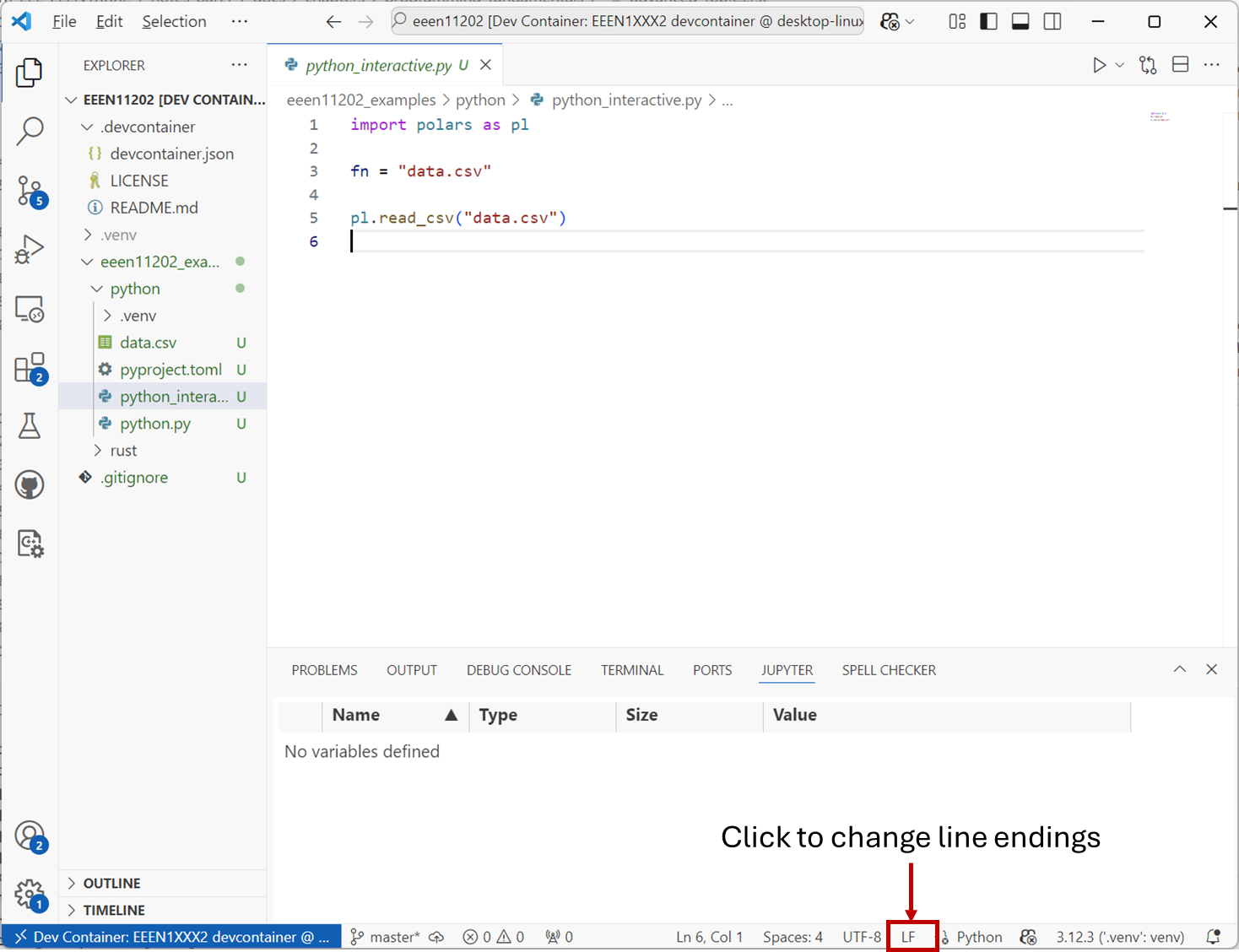
Task: Open the Run and Debug view
Action: [x=30, y=250]
